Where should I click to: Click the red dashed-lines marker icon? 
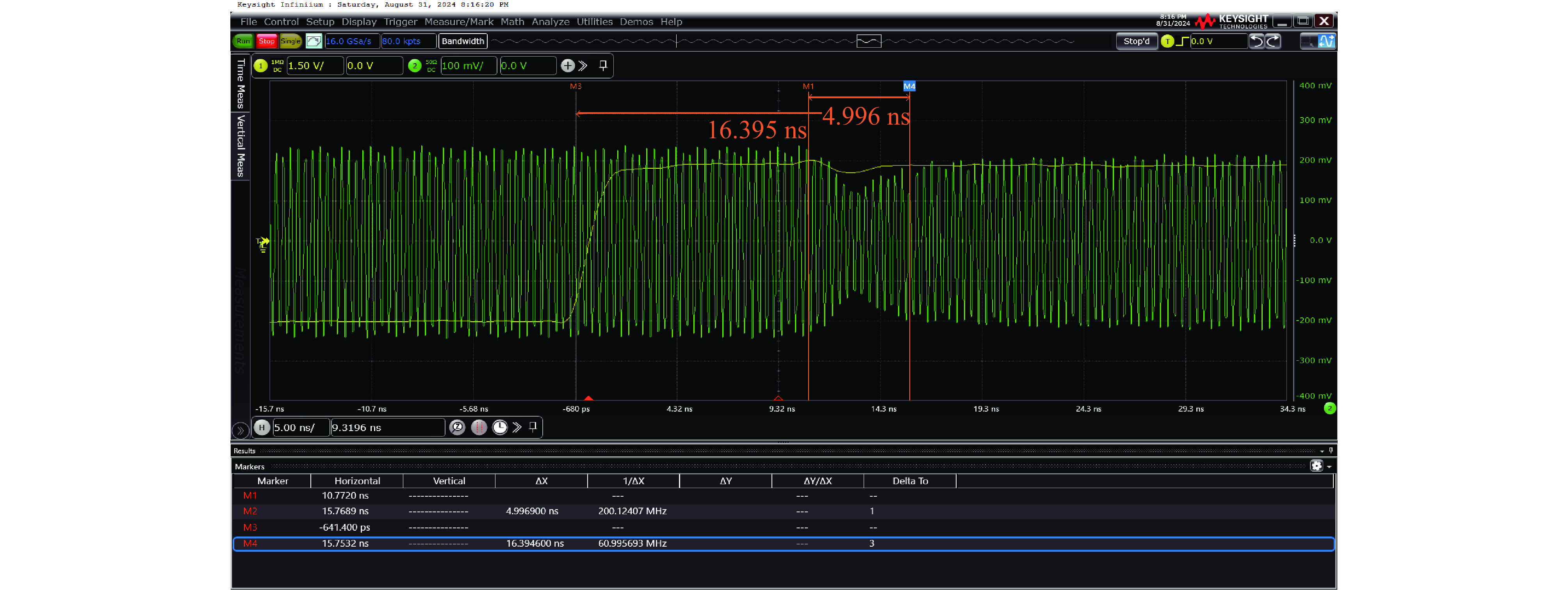(478, 428)
